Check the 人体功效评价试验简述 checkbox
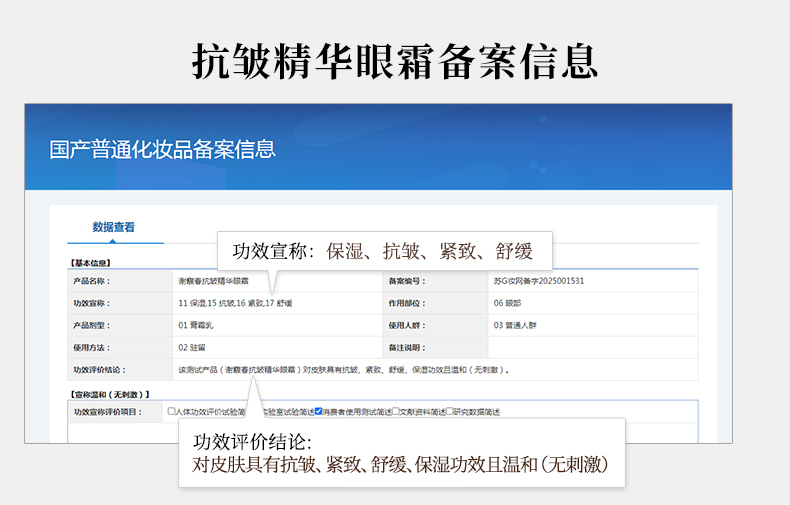The image size is (790, 505). click(x=172, y=411)
